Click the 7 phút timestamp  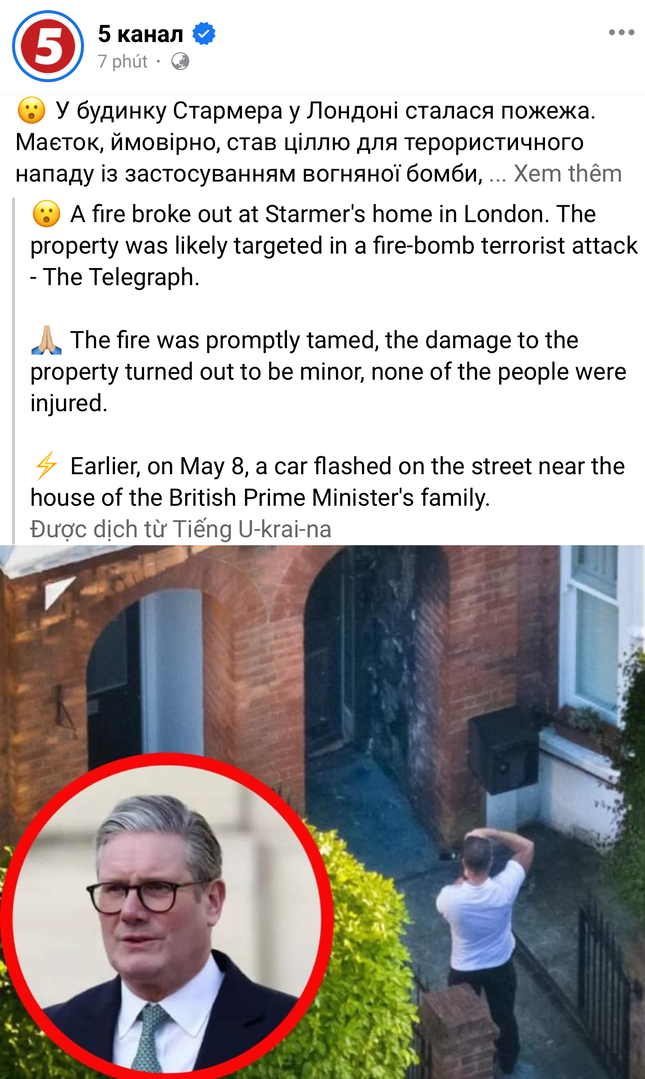(123, 62)
